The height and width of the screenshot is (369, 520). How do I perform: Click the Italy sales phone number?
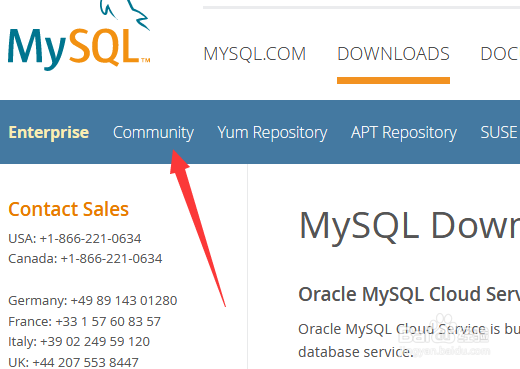point(95,342)
